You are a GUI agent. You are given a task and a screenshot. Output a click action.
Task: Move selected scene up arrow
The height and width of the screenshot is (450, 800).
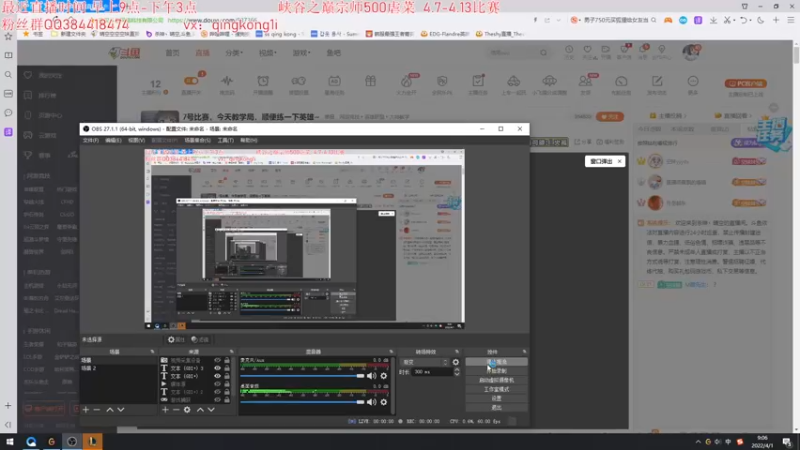pyautogui.click(x=110, y=410)
